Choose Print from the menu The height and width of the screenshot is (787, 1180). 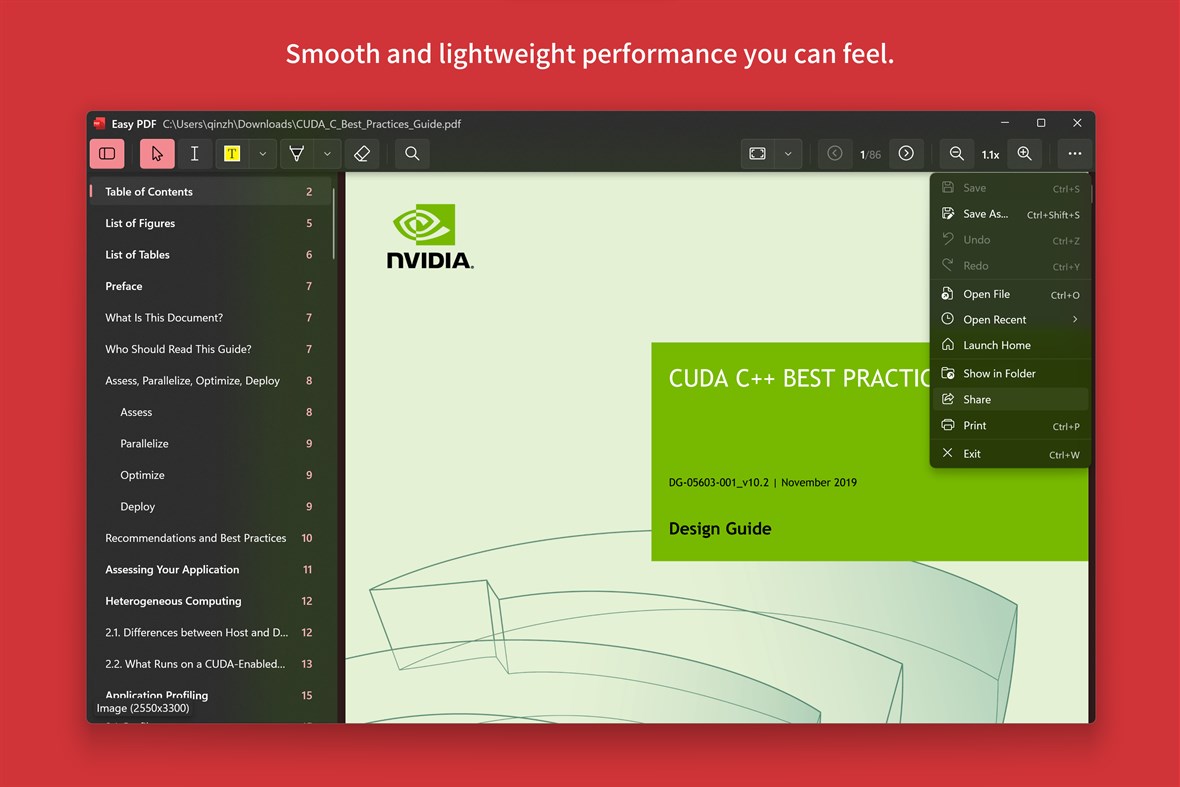1010,426
